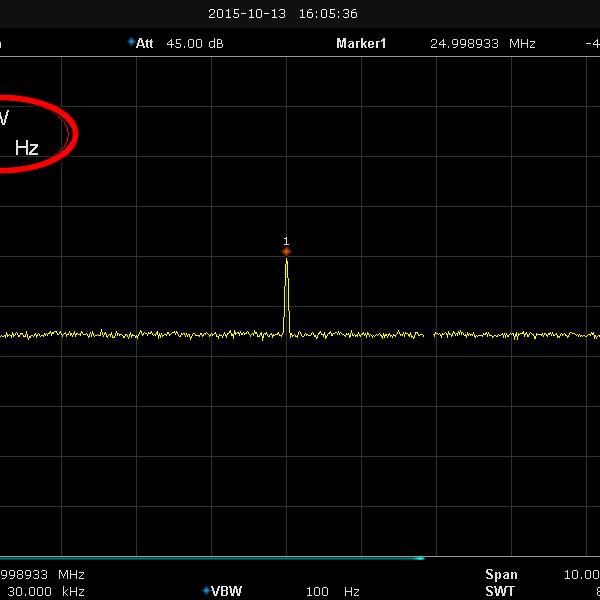600x600 pixels.
Task: Click the MHz unit beside marker frequency
Action: [x=522, y=44]
